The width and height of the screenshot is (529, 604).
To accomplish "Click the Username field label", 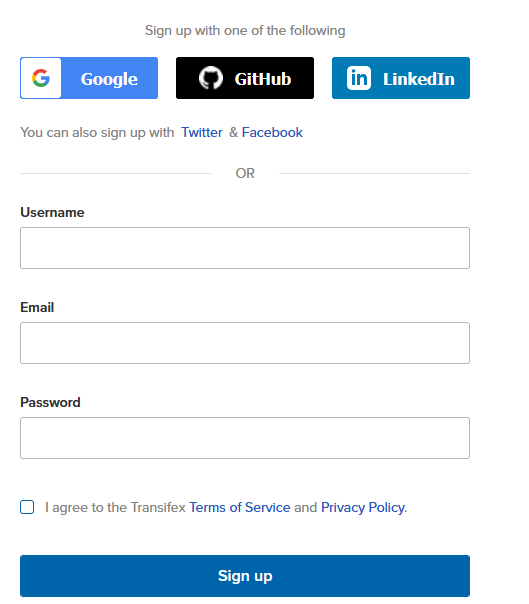I will point(52,212).
